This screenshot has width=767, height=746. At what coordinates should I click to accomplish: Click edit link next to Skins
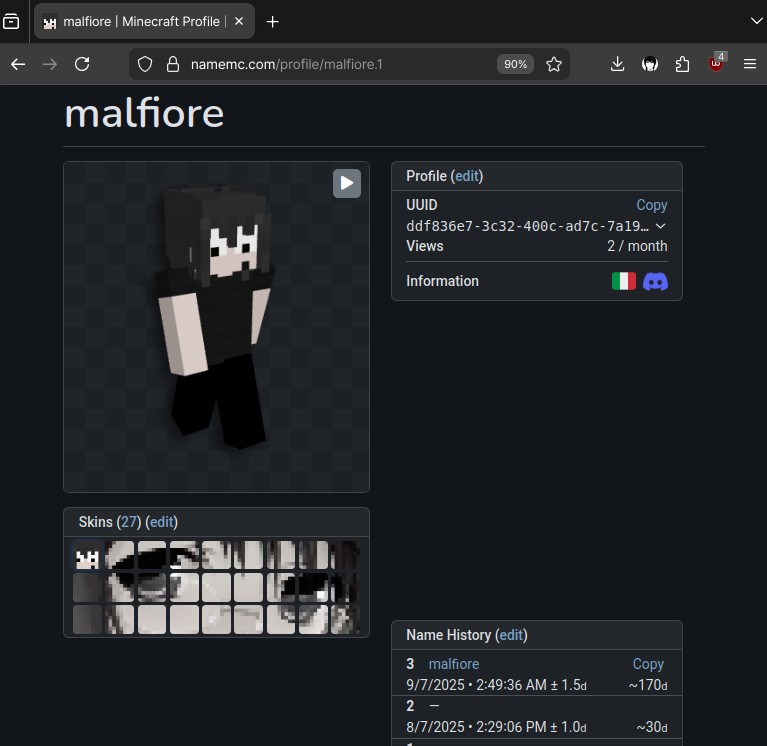tap(161, 522)
